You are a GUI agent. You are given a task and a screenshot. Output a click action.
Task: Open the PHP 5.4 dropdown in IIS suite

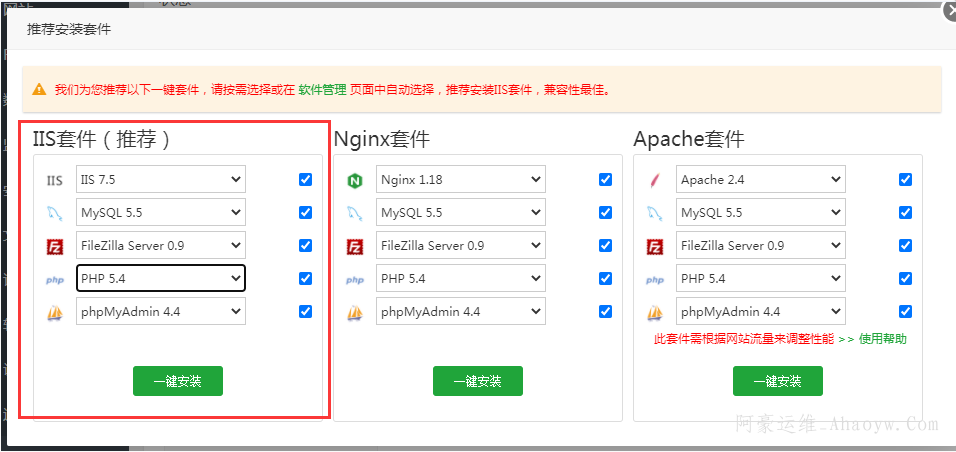pos(161,278)
